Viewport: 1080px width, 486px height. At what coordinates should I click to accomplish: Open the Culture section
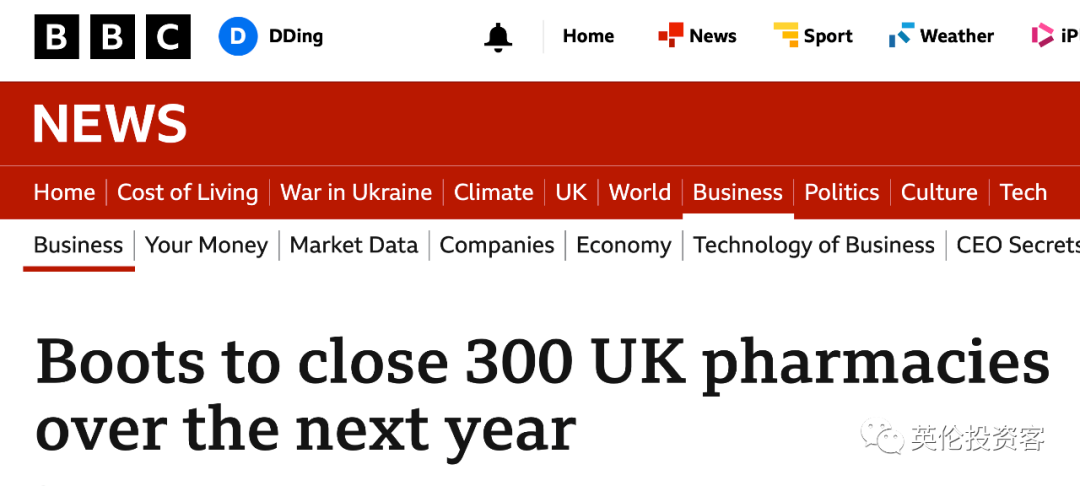tap(939, 192)
